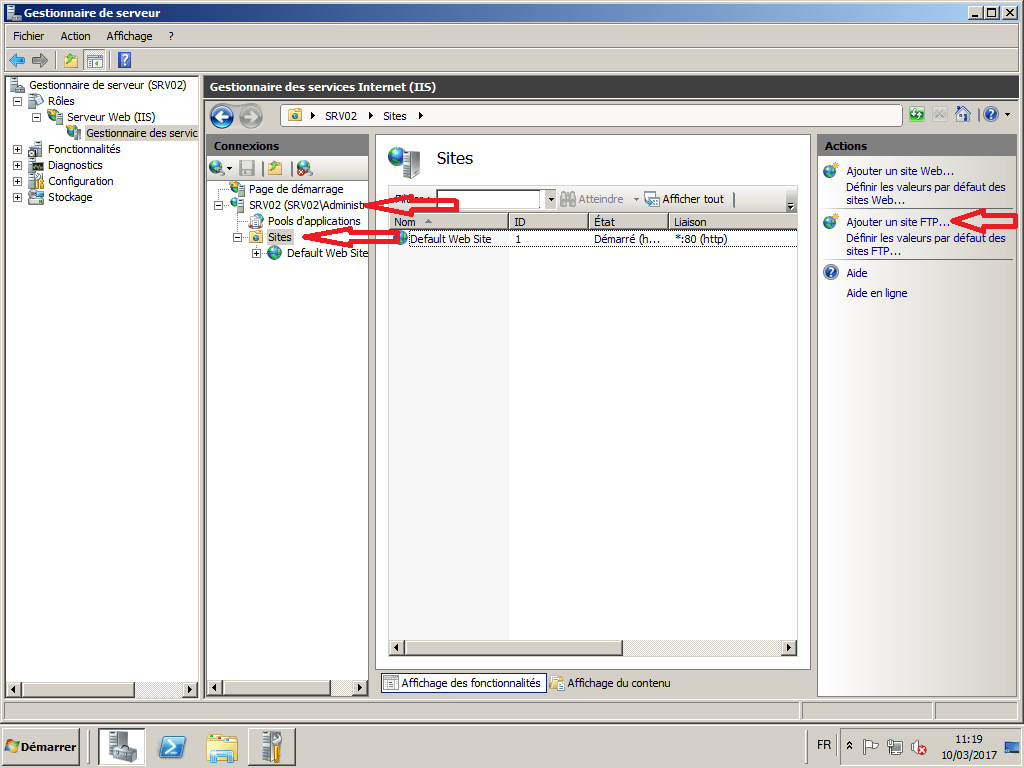Refresh the IIS view with the green refresh icon
1024x768 pixels.
tap(916, 115)
